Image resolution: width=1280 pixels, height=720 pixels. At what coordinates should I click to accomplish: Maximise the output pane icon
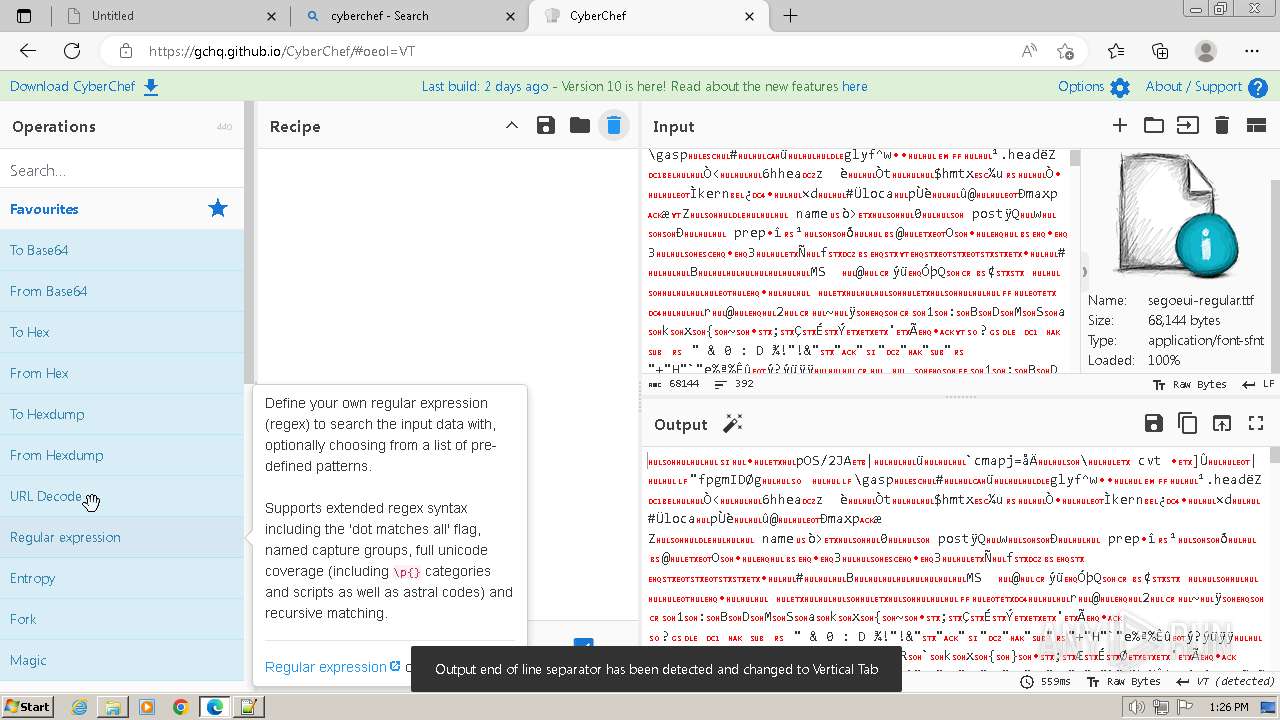pos(1256,424)
